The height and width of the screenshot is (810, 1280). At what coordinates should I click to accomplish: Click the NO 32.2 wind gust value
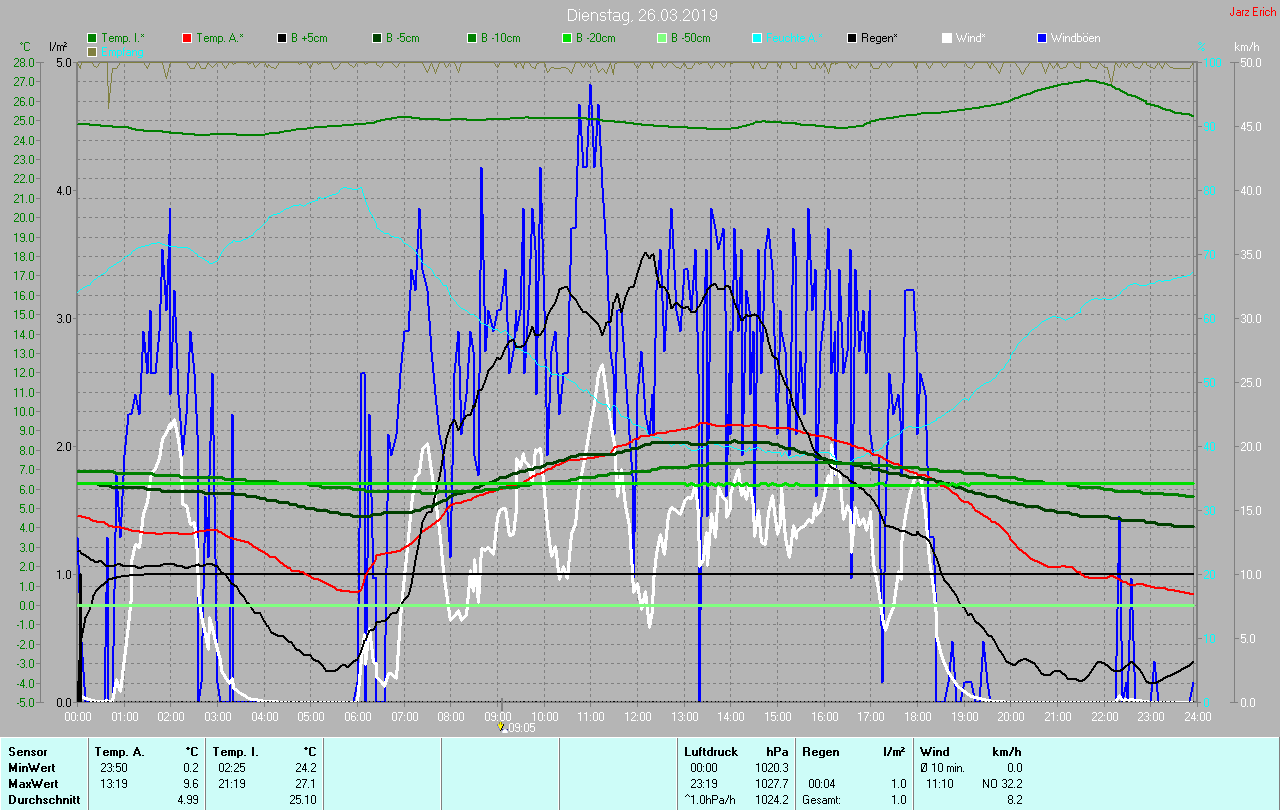(x=1003, y=784)
